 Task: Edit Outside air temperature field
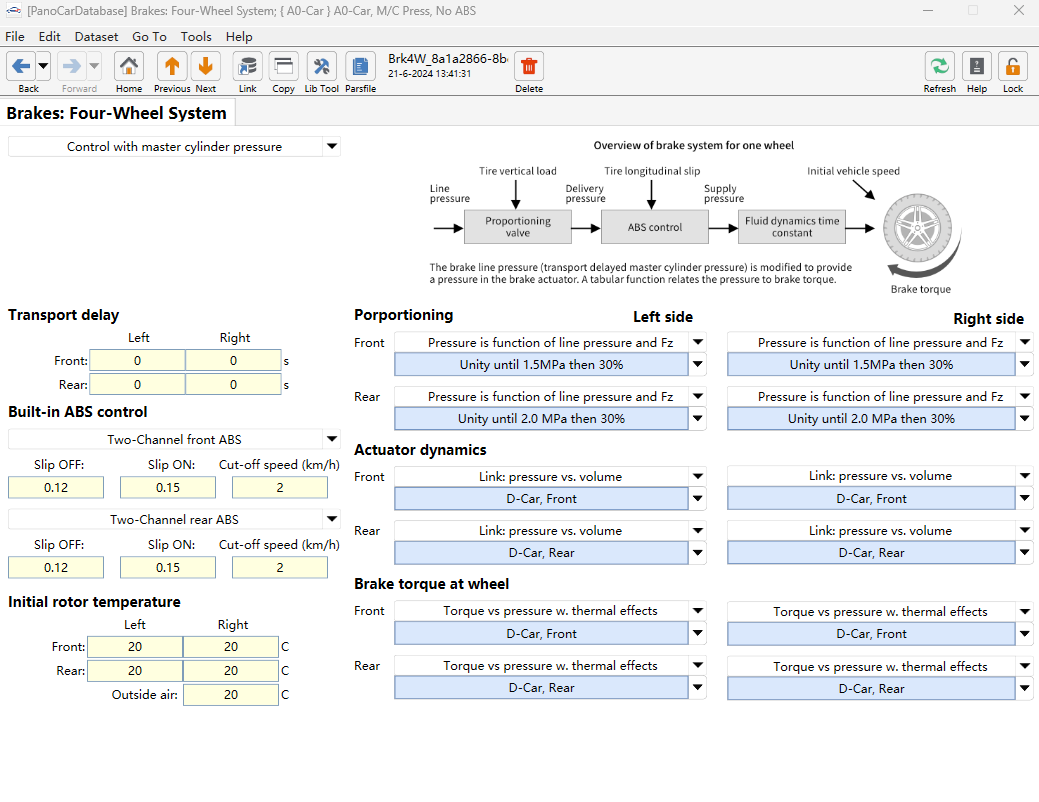click(231, 695)
